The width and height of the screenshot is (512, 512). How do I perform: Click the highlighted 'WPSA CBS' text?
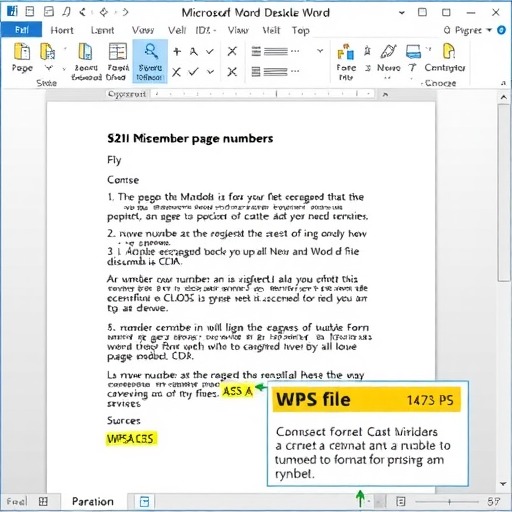tap(131, 439)
